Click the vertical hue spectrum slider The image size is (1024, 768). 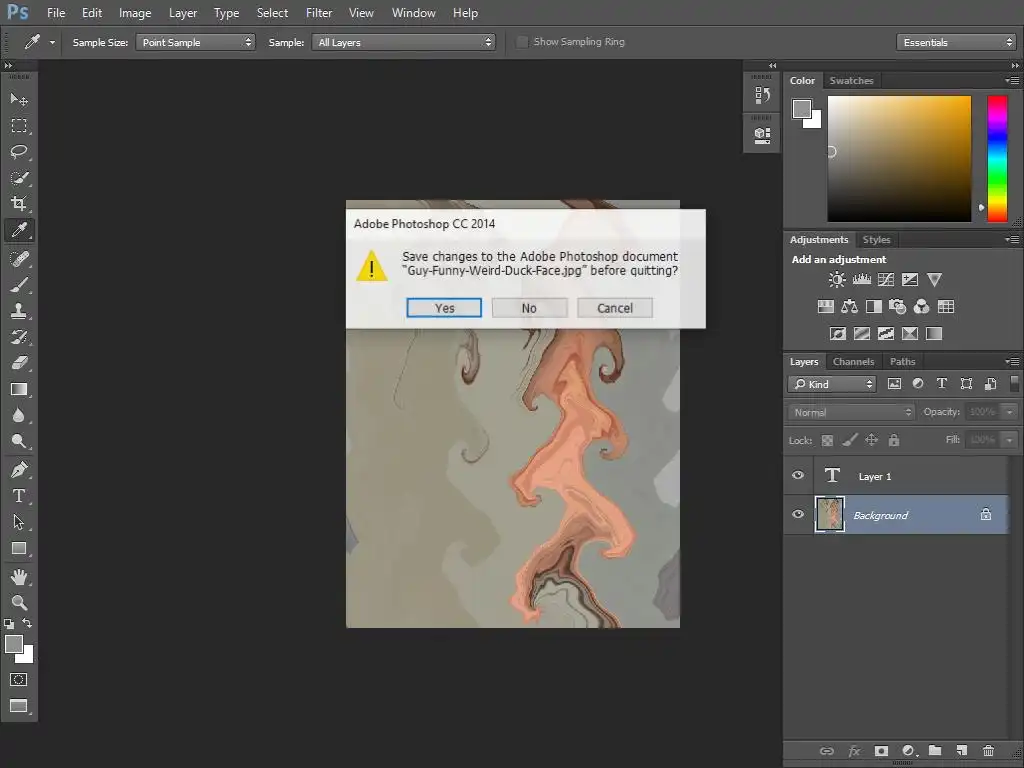(997, 157)
